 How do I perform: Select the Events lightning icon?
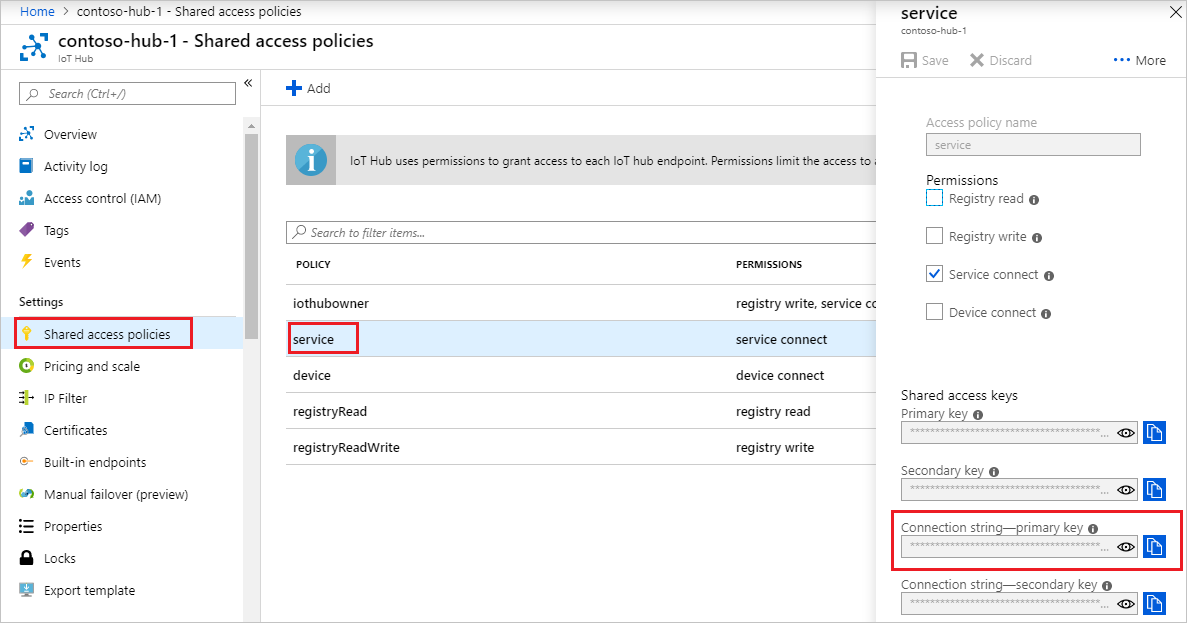(26, 262)
